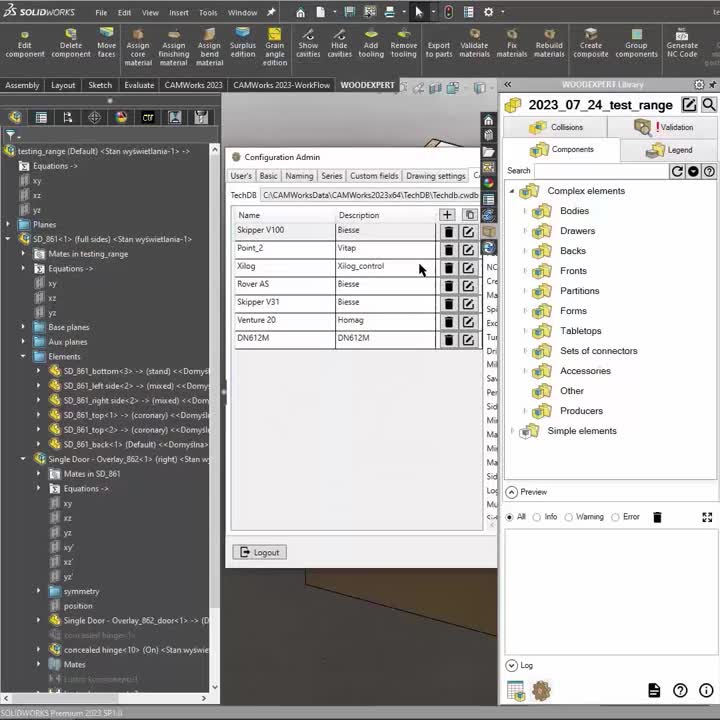The image size is (720, 720).
Task: Select Grain angle edition tool
Action: 275,47
